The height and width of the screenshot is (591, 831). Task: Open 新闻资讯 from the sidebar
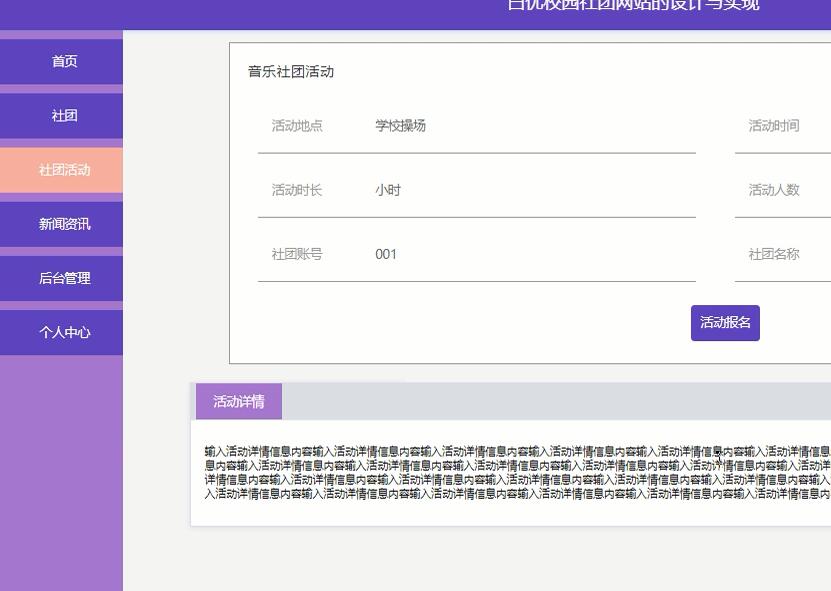pyautogui.click(x=63, y=223)
